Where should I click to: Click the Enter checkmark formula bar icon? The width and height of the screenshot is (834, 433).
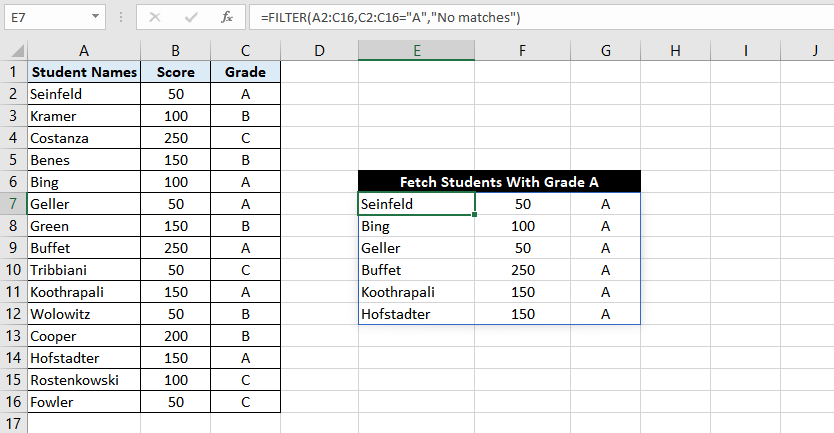pos(191,18)
